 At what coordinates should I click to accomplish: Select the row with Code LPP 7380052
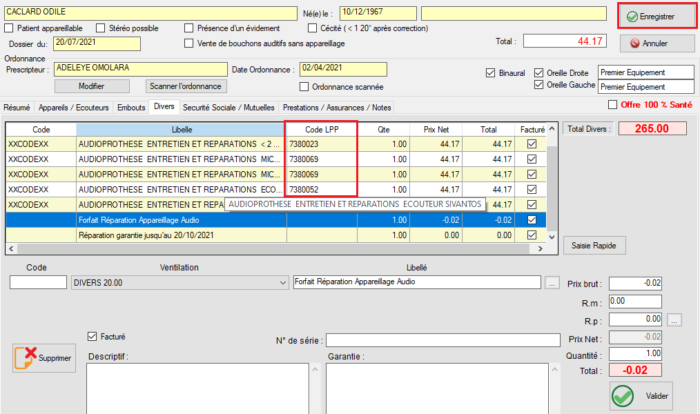(276, 189)
